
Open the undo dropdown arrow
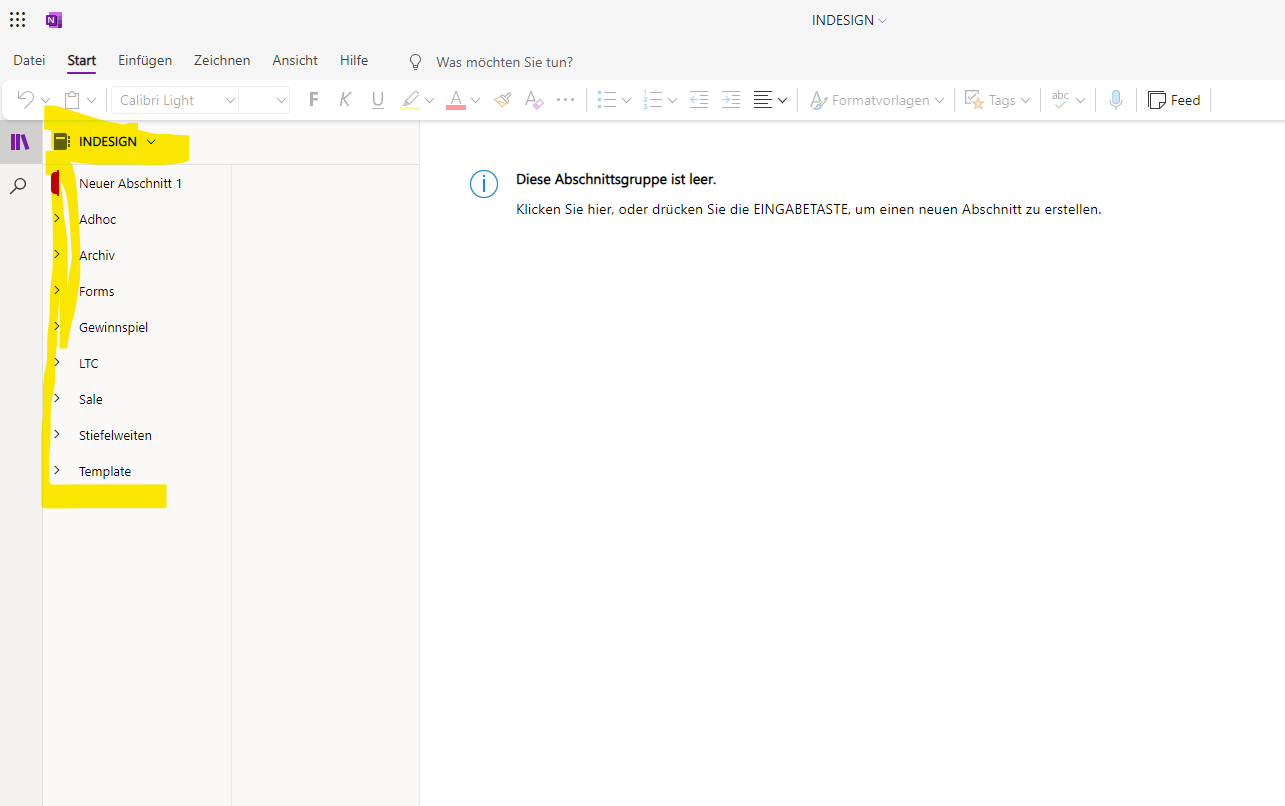pos(45,100)
